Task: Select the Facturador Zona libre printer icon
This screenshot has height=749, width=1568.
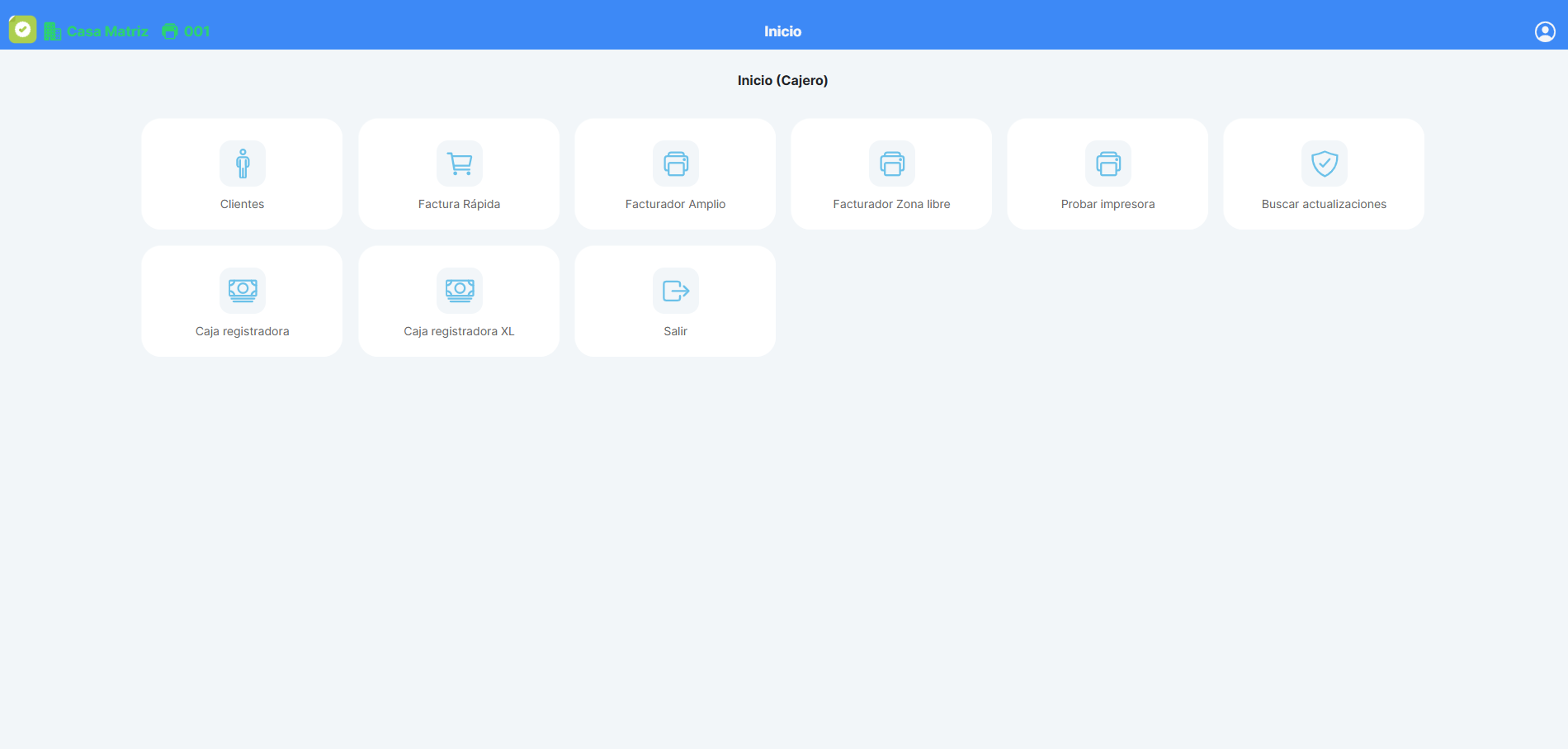Action: tap(892, 164)
